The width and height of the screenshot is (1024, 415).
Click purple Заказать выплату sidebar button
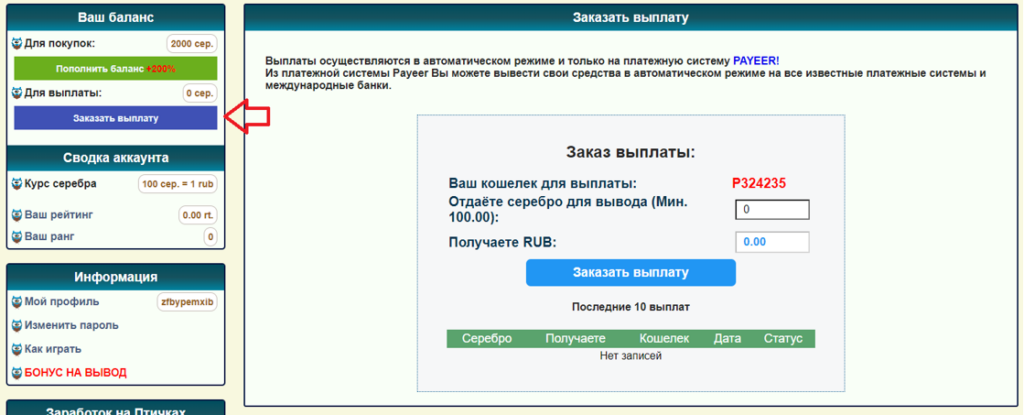tap(116, 118)
